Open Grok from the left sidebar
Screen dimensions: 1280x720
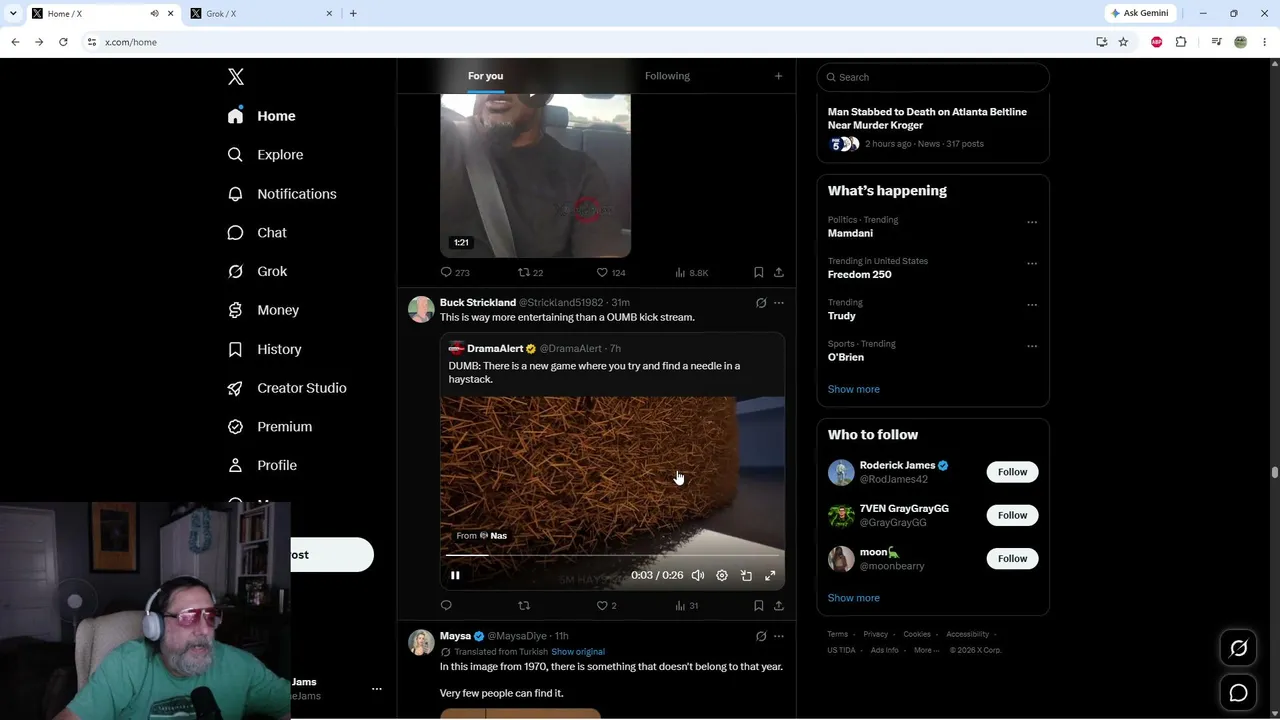(257, 271)
